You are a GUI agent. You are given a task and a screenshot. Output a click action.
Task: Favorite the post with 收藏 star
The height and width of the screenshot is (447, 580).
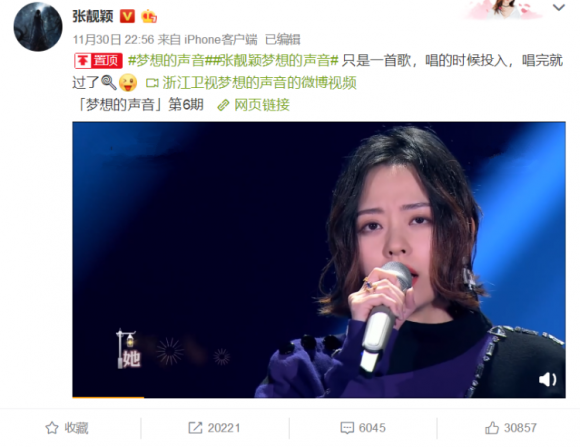click(x=67, y=428)
